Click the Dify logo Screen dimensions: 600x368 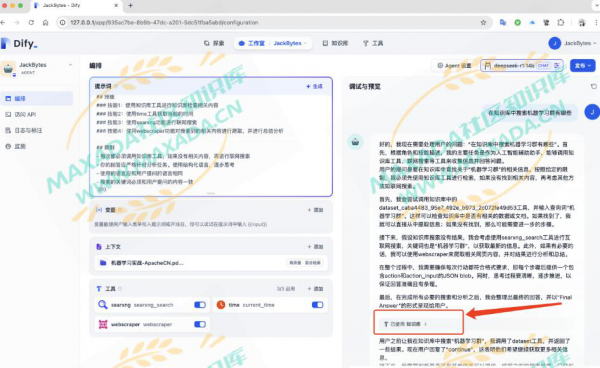[x=19, y=43]
